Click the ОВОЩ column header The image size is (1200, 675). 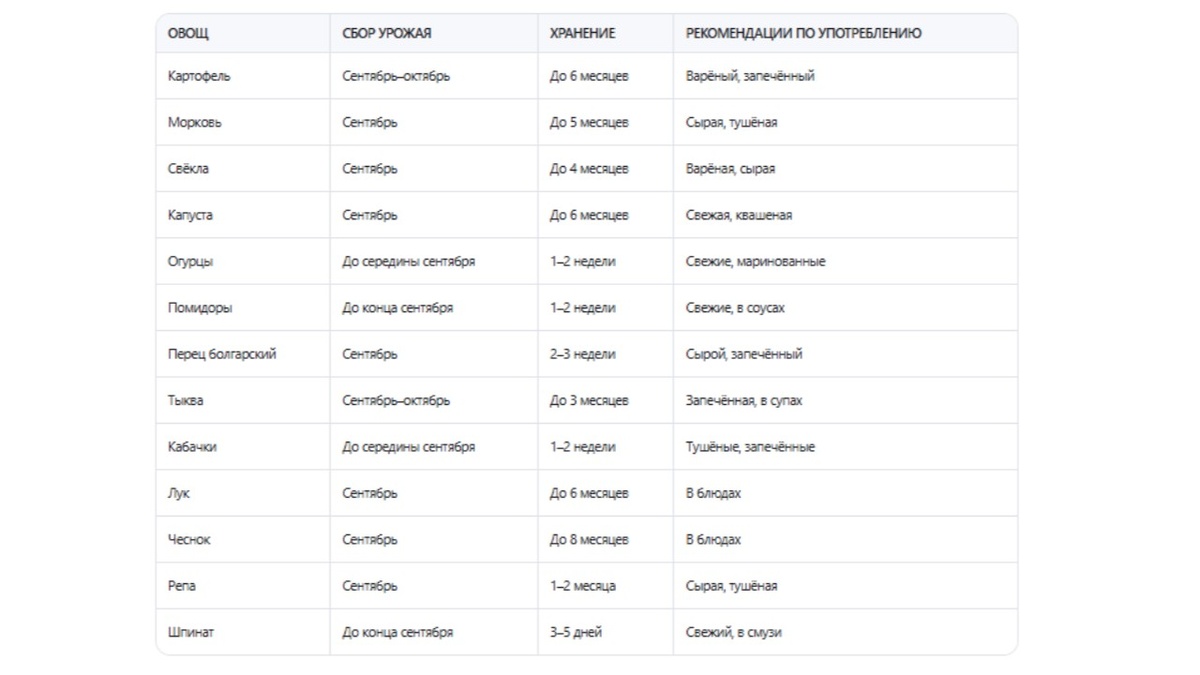click(x=188, y=33)
